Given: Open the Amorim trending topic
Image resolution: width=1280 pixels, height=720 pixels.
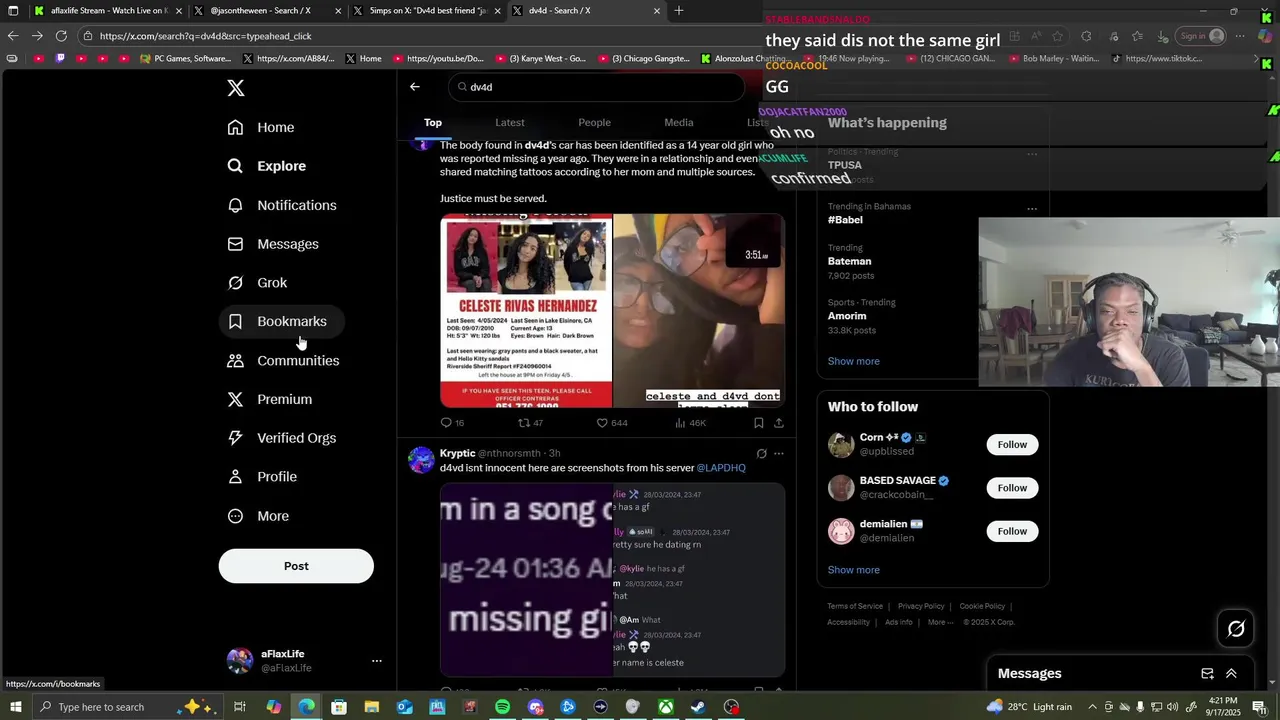Looking at the screenshot, I should click(x=847, y=316).
